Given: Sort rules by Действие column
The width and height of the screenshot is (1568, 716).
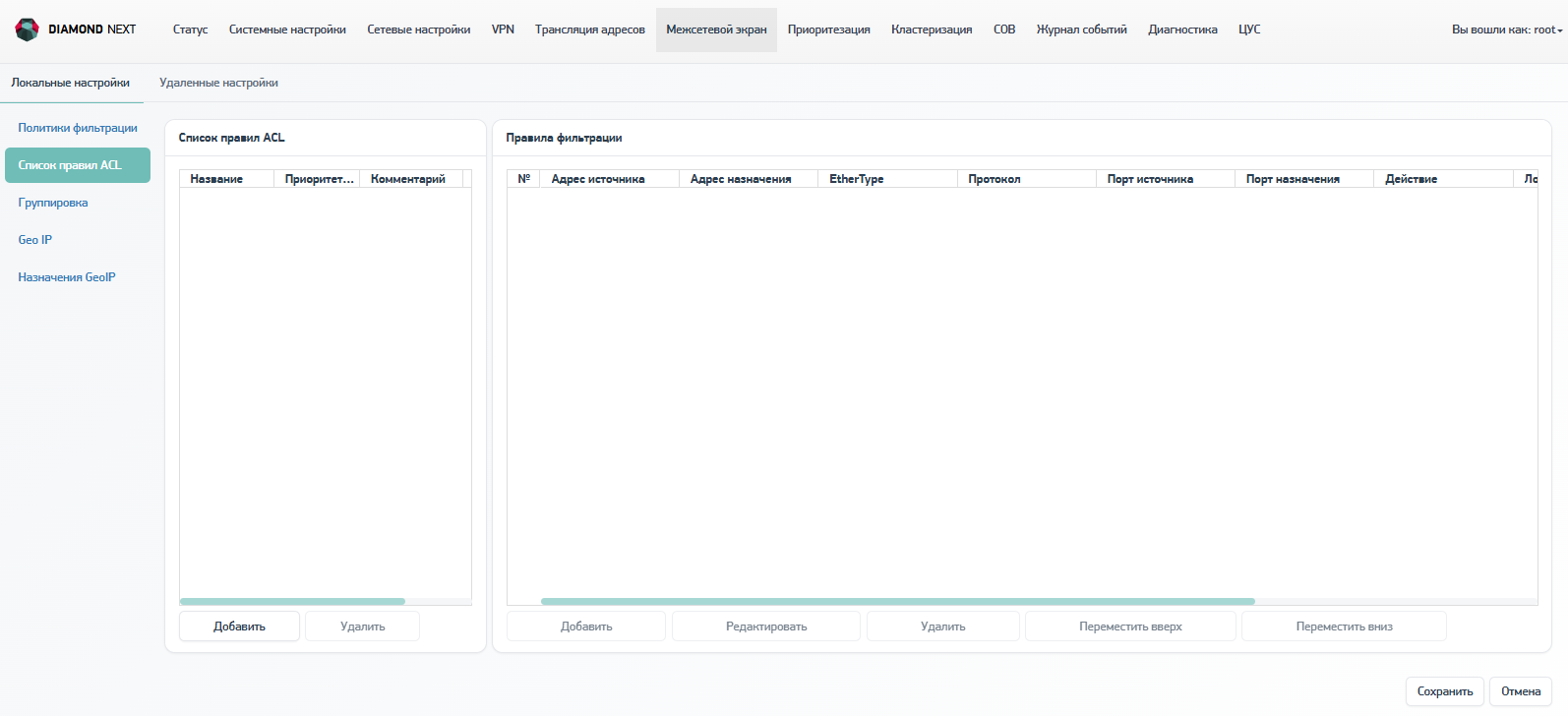Looking at the screenshot, I should pyautogui.click(x=1444, y=179).
